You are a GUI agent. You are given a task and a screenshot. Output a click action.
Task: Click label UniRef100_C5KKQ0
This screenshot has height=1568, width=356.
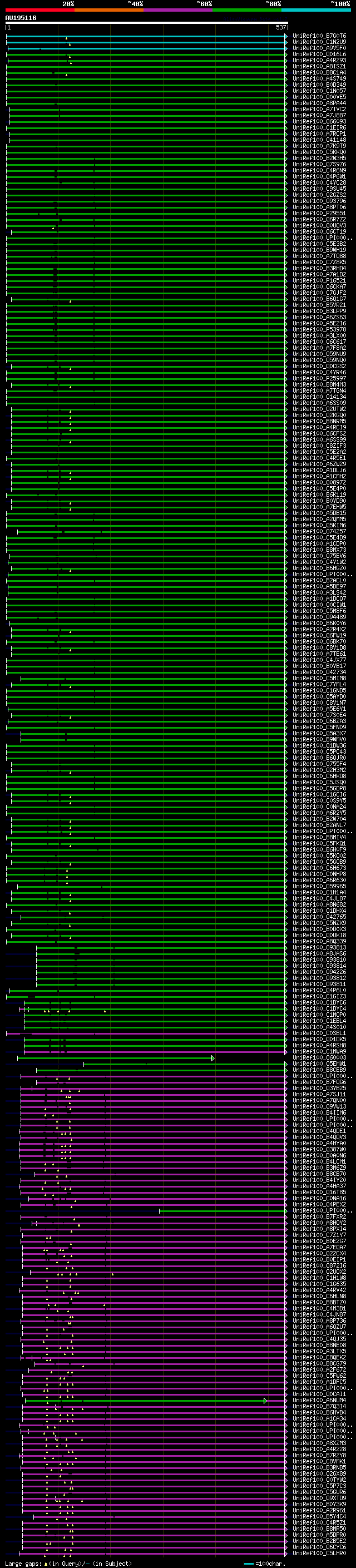[319, 152]
